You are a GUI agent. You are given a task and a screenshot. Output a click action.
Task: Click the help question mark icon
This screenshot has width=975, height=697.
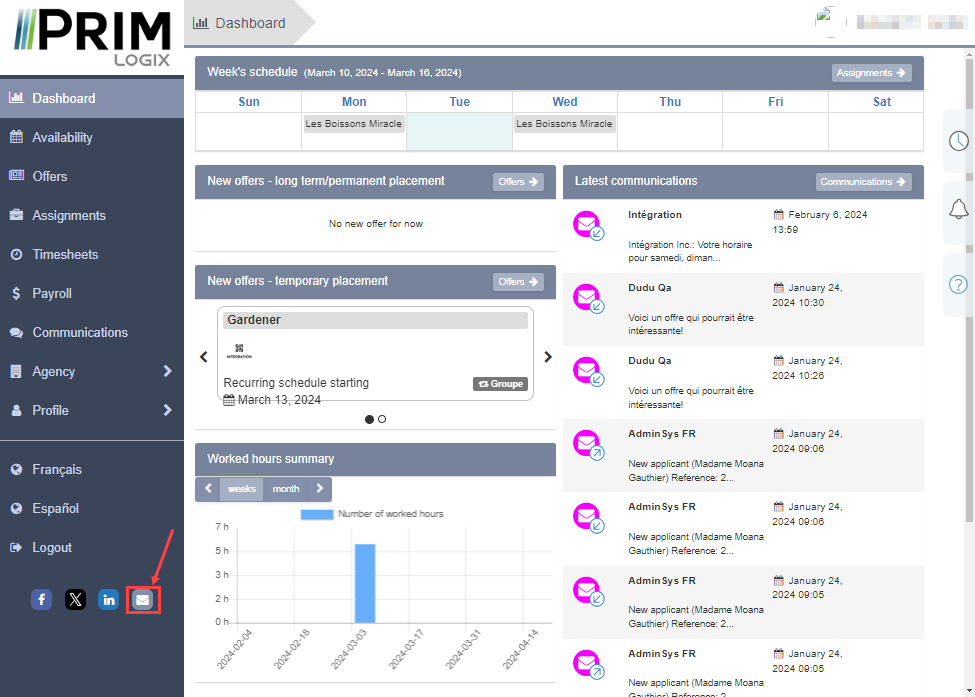(958, 284)
